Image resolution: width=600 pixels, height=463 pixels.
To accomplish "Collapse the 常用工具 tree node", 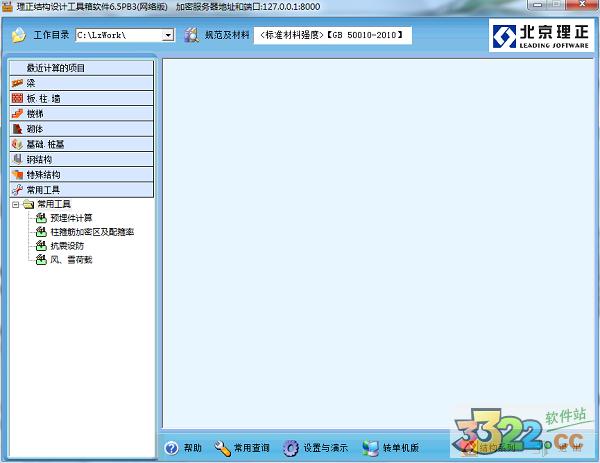I will 15,205.
